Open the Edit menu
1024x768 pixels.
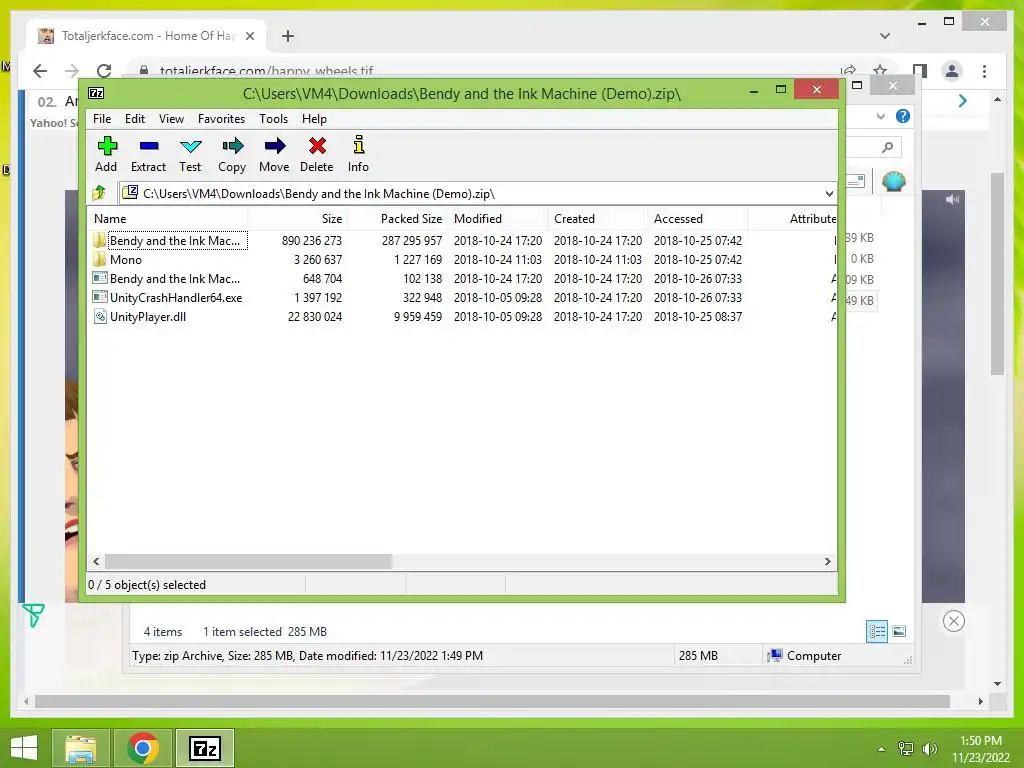pos(135,119)
